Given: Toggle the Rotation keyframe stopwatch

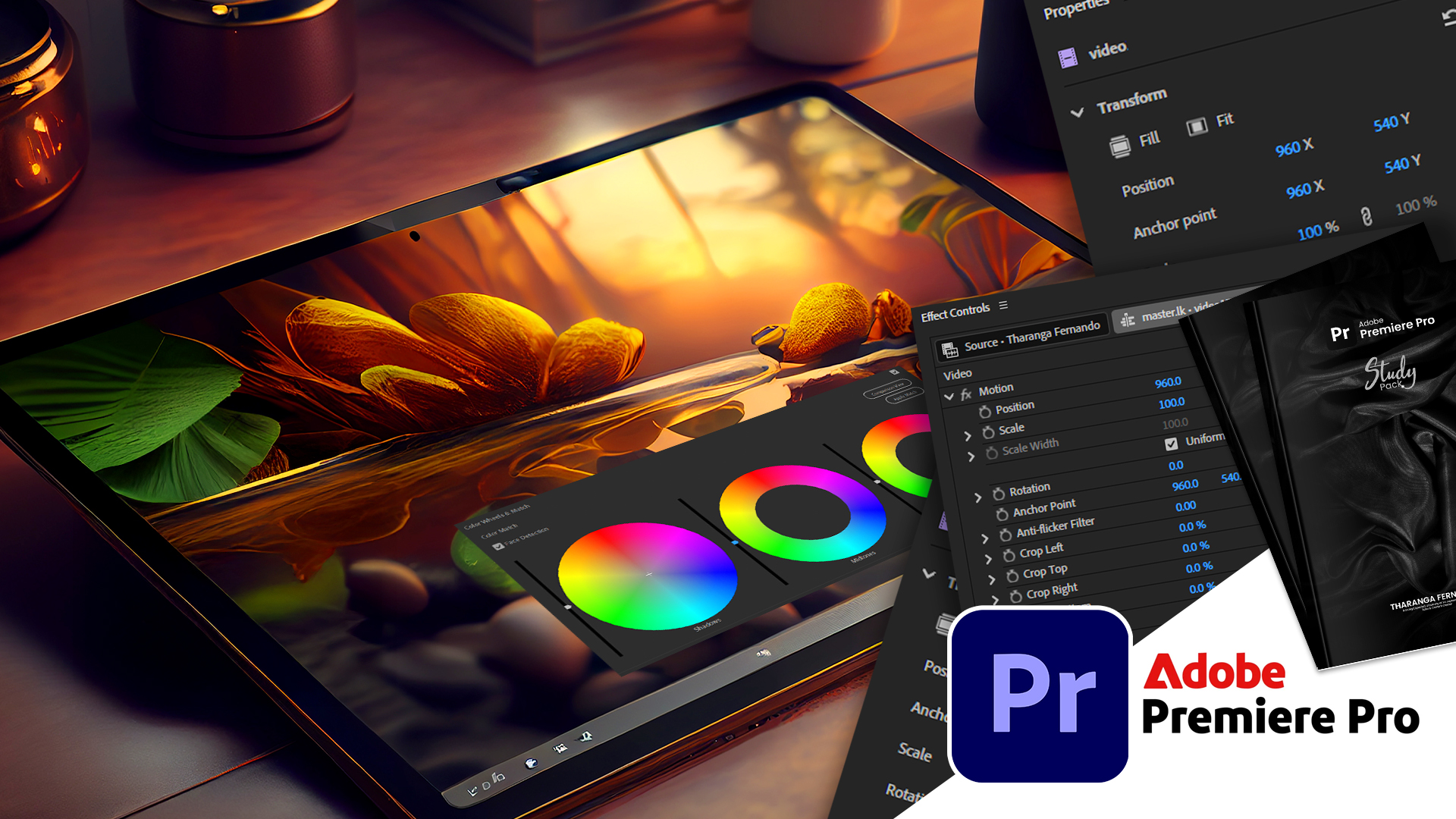Looking at the screenshot, I should [x=999, y=494].
